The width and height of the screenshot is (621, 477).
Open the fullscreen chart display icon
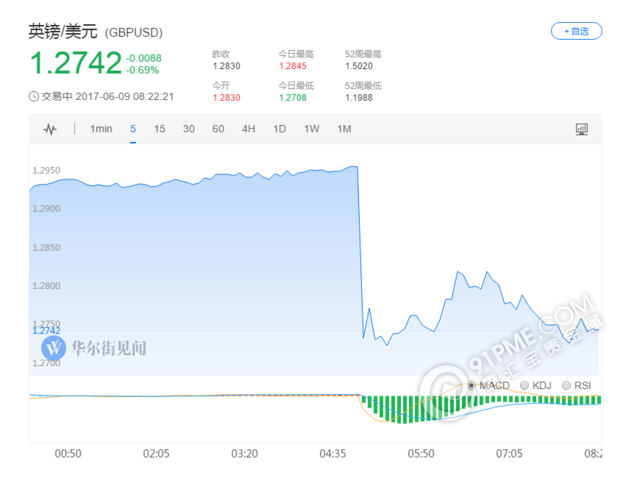pyautogui.click(x=582, y=129)
